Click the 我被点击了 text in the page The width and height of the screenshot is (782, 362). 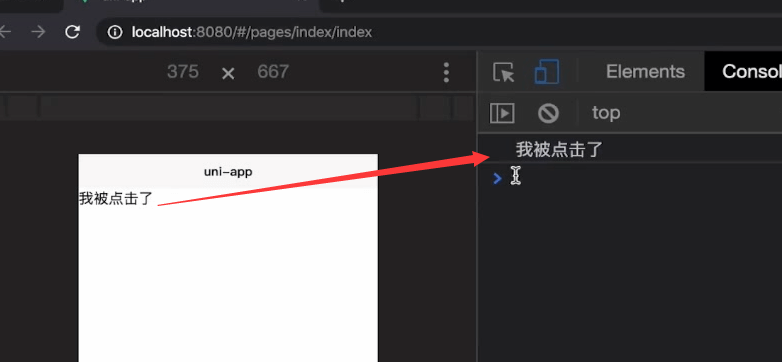coord(115,198)
